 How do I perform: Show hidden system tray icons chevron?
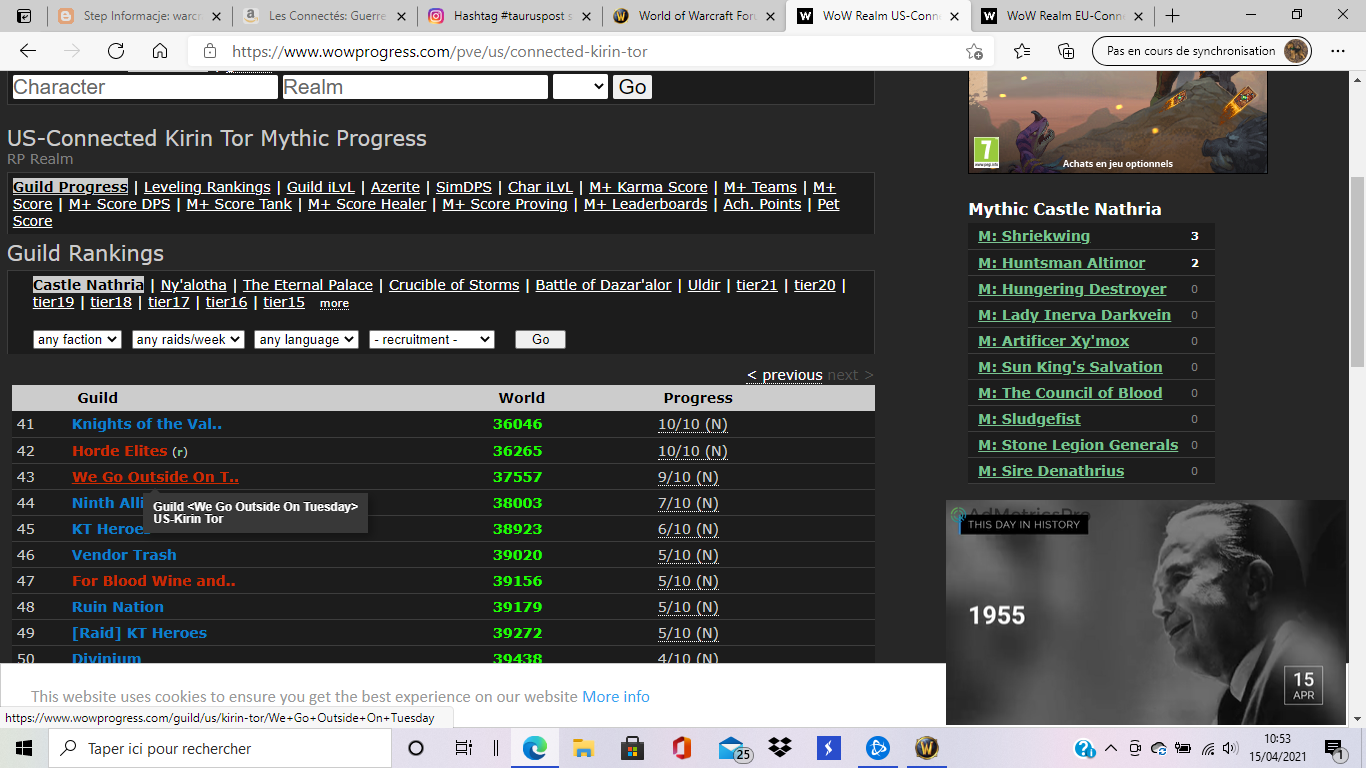click(1111, 748)
